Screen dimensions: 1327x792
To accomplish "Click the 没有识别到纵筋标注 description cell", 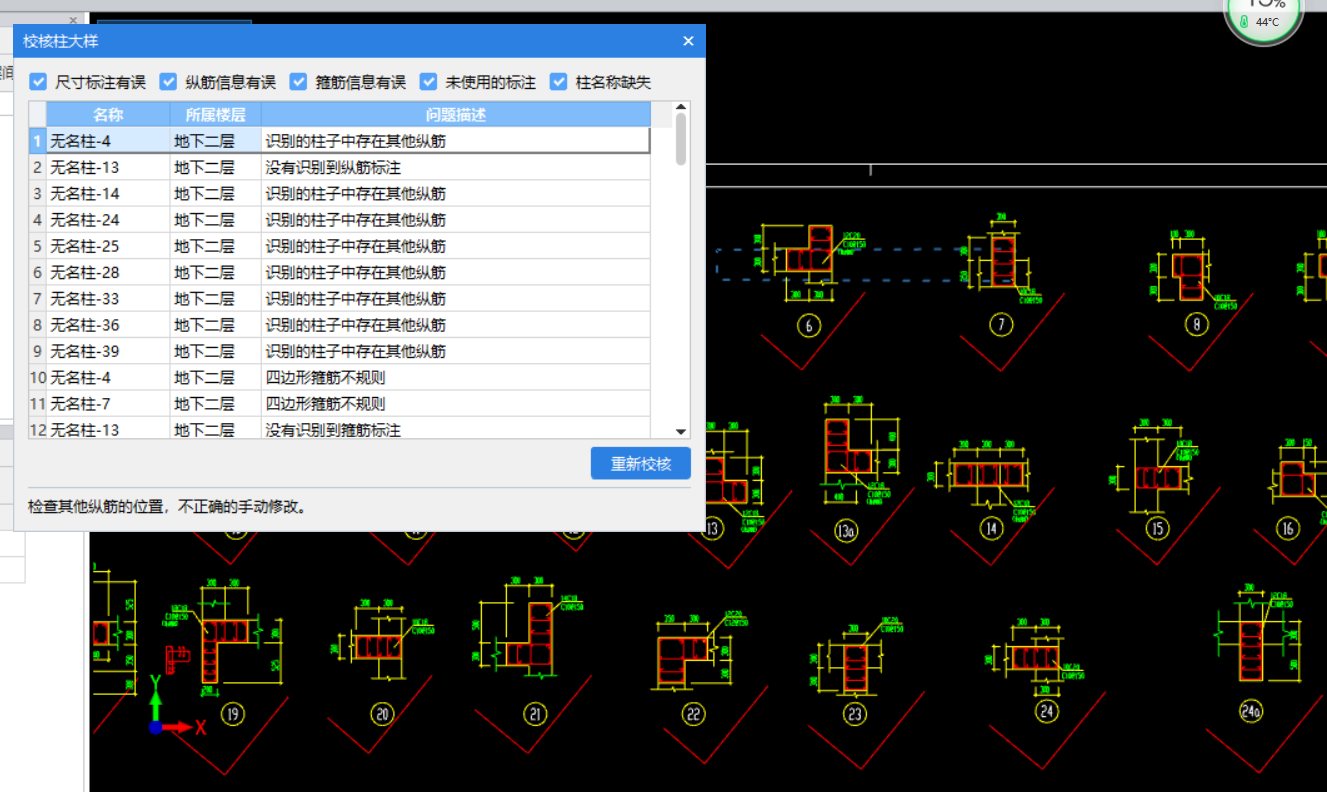I will tap(456, 167).
